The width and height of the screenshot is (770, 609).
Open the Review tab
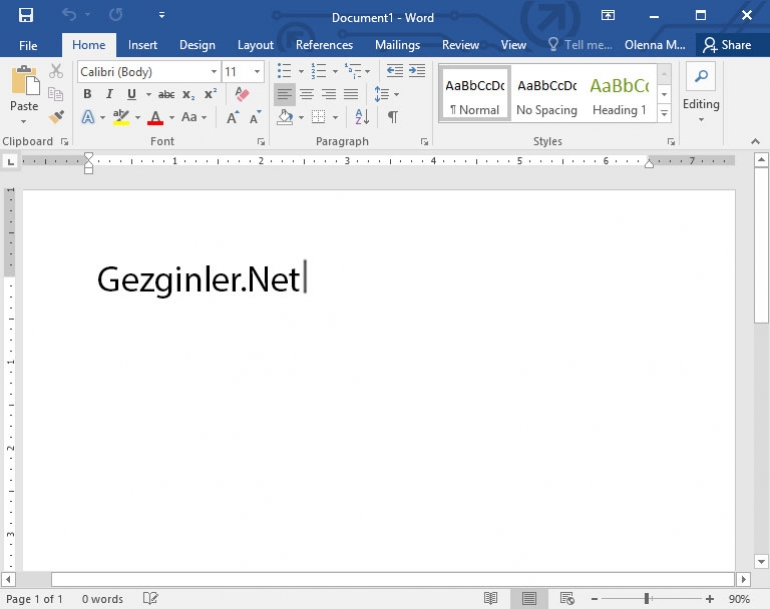click(460, 45)
